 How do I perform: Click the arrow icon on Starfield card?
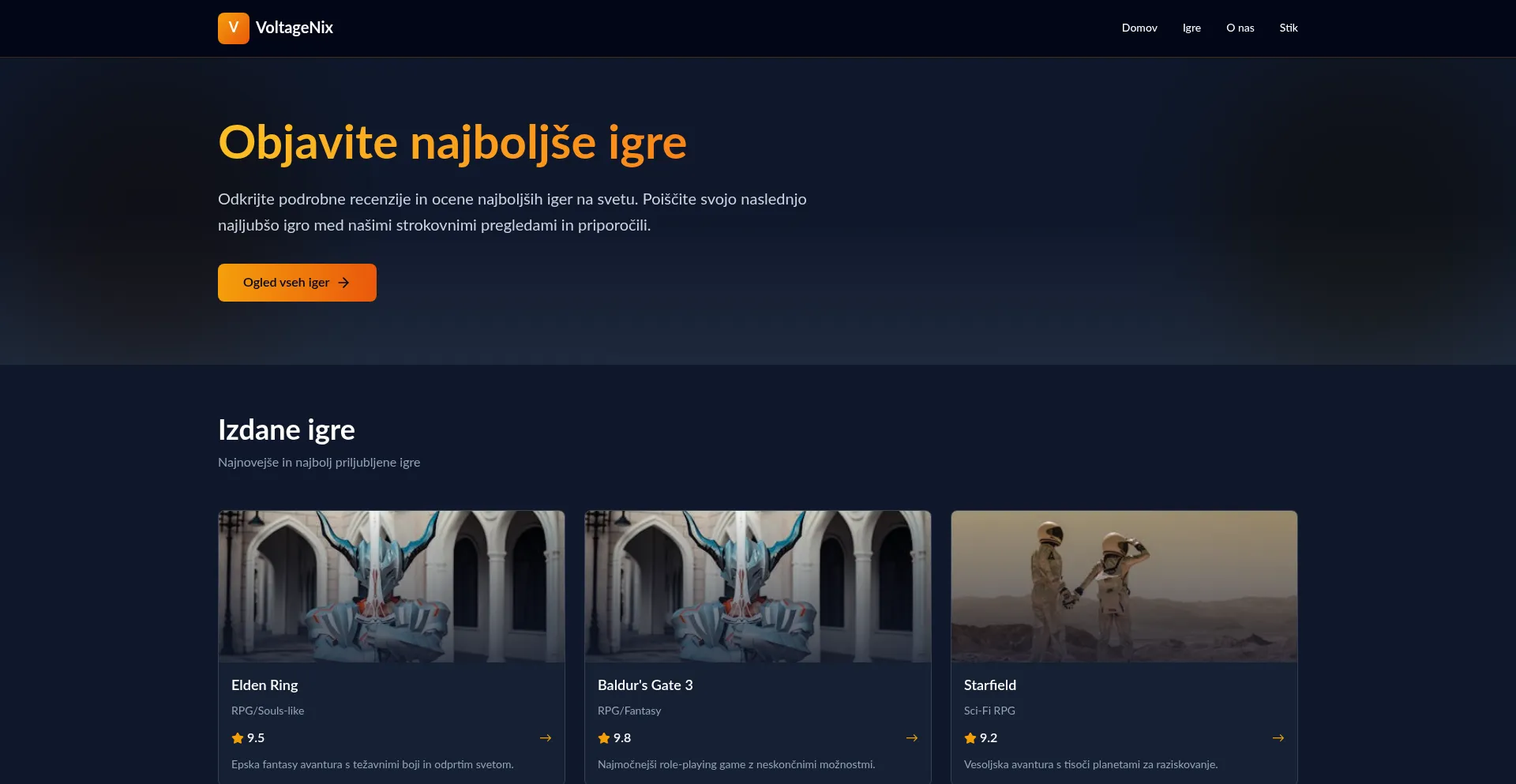[1278, 738]
